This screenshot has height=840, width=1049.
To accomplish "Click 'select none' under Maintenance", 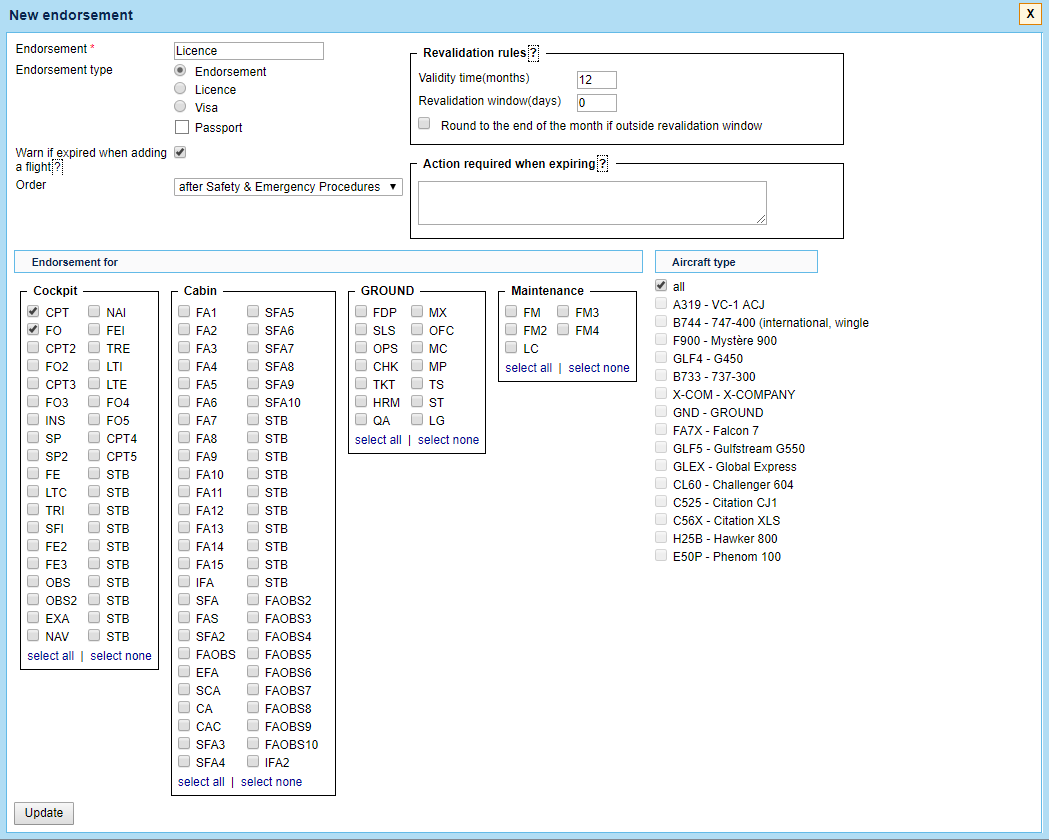I will (599, 368).
